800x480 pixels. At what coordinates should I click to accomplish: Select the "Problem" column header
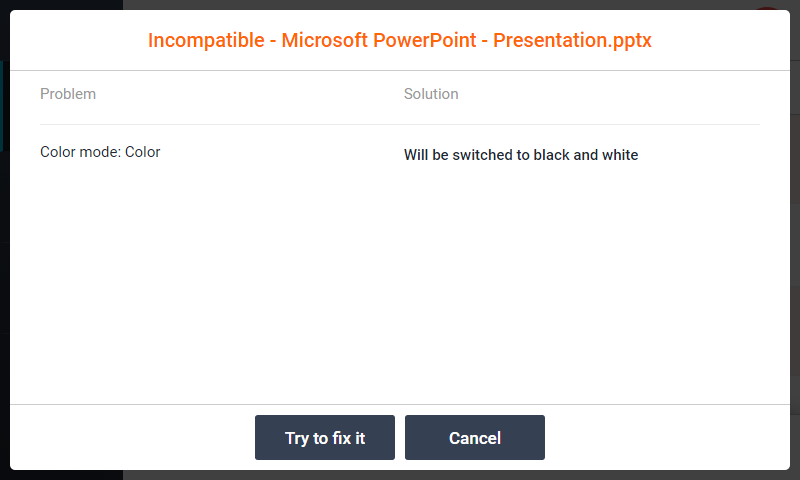(68, 94)
